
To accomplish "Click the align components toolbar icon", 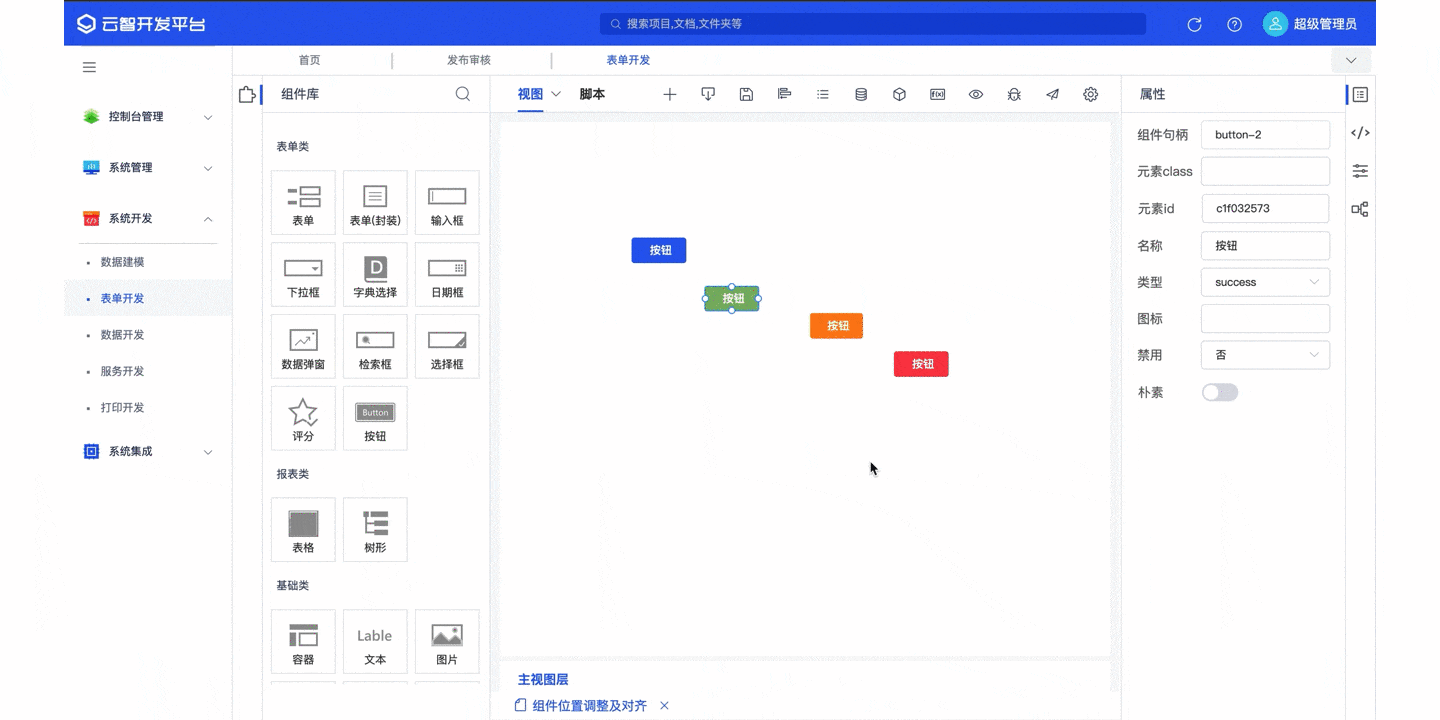I will [784, 94].
